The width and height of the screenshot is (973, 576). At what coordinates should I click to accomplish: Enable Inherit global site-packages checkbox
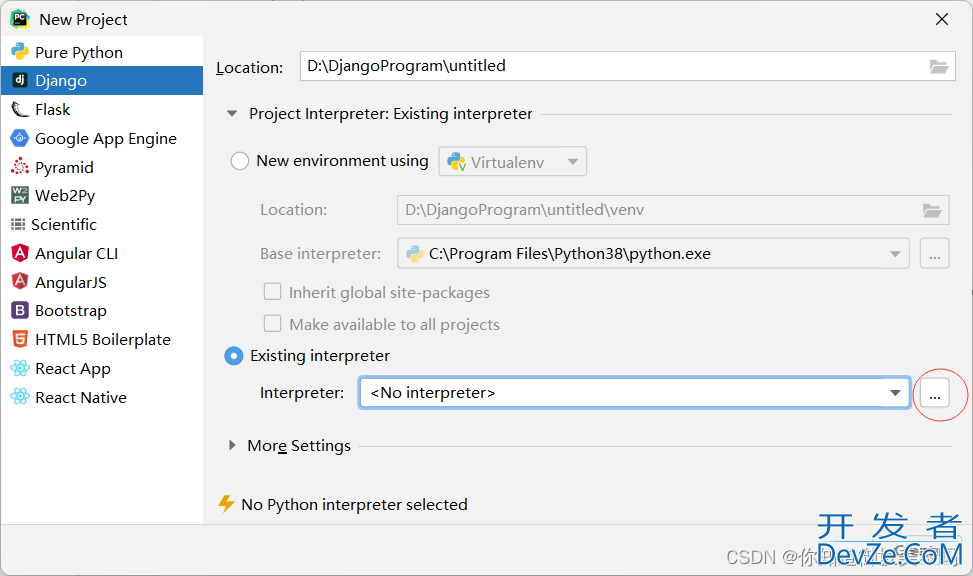272,292
